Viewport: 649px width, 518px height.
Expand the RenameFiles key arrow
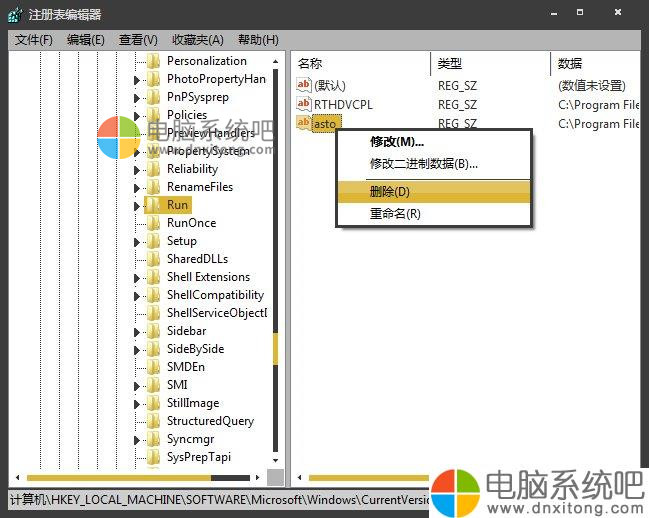[x=137, y=188]
